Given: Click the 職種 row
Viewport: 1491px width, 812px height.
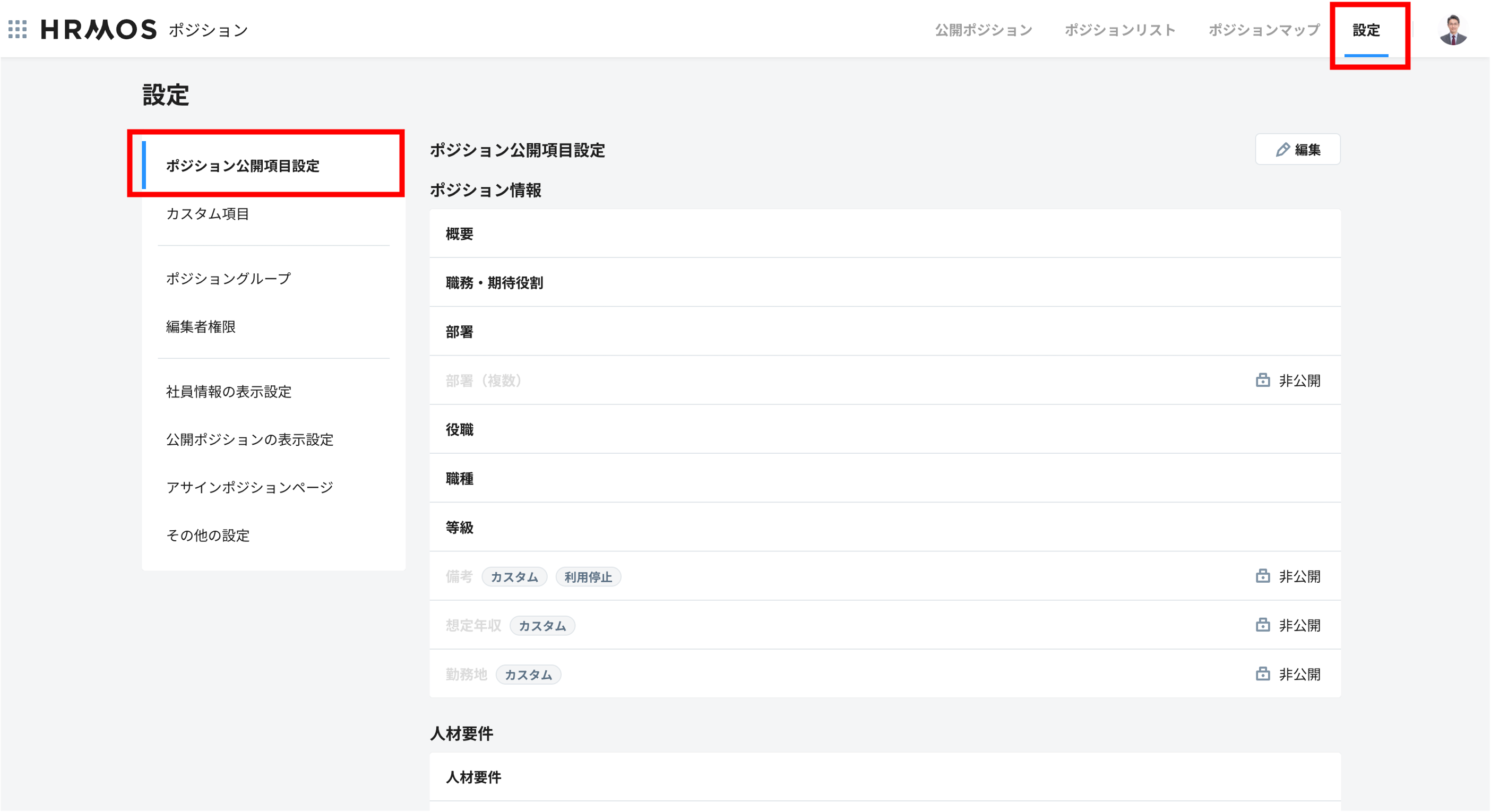Looking at the screenshot, I should [x=885, y=479].
